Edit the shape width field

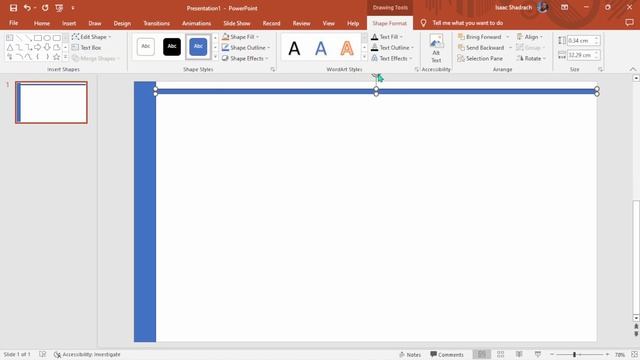click(x=580, y=55)
